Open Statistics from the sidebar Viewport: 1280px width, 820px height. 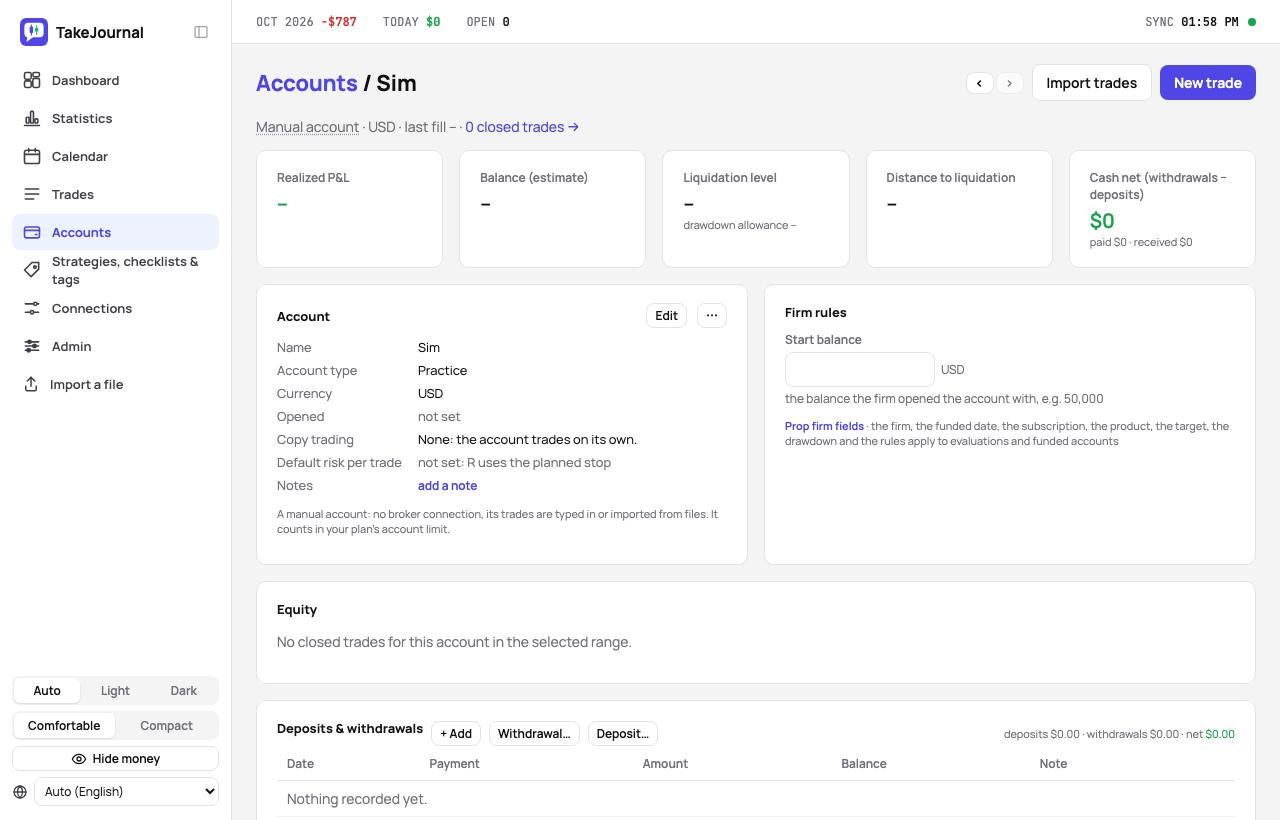point(116,118)
